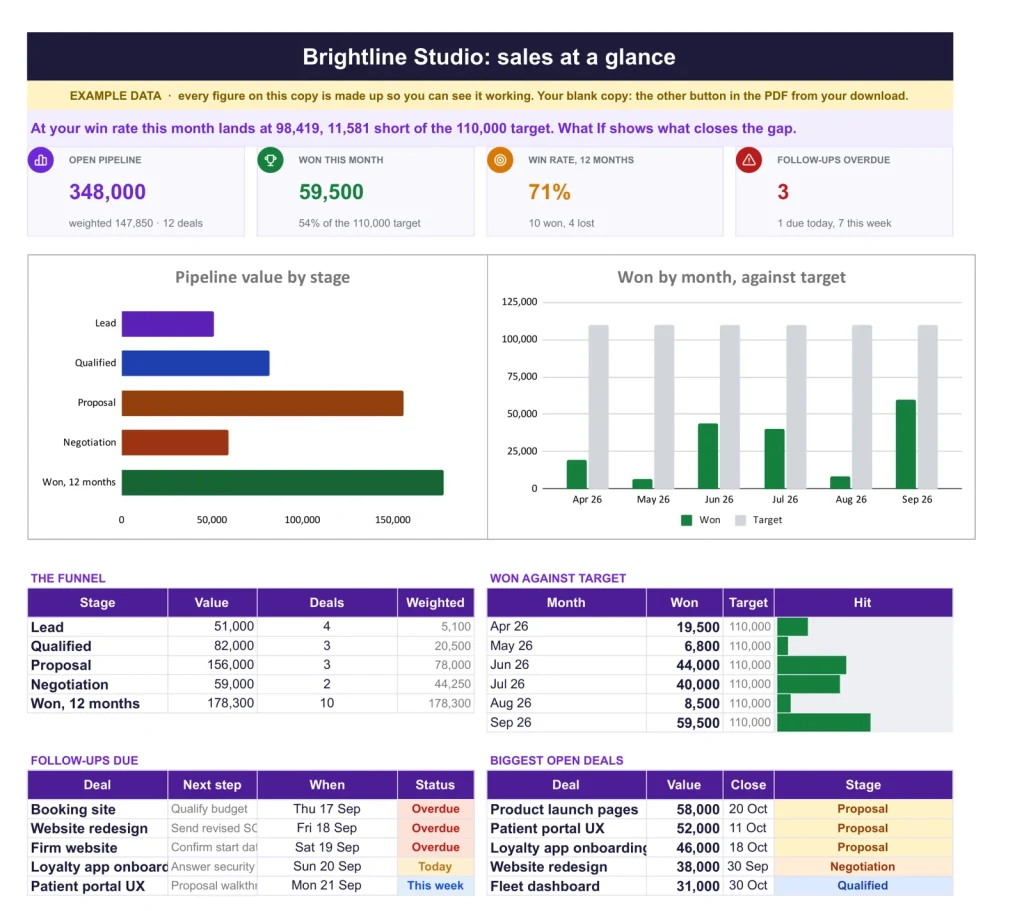This screenshot has width=1024, height=911.
Task: Click the Funnel Stage column header
Action: click(97, 603)
